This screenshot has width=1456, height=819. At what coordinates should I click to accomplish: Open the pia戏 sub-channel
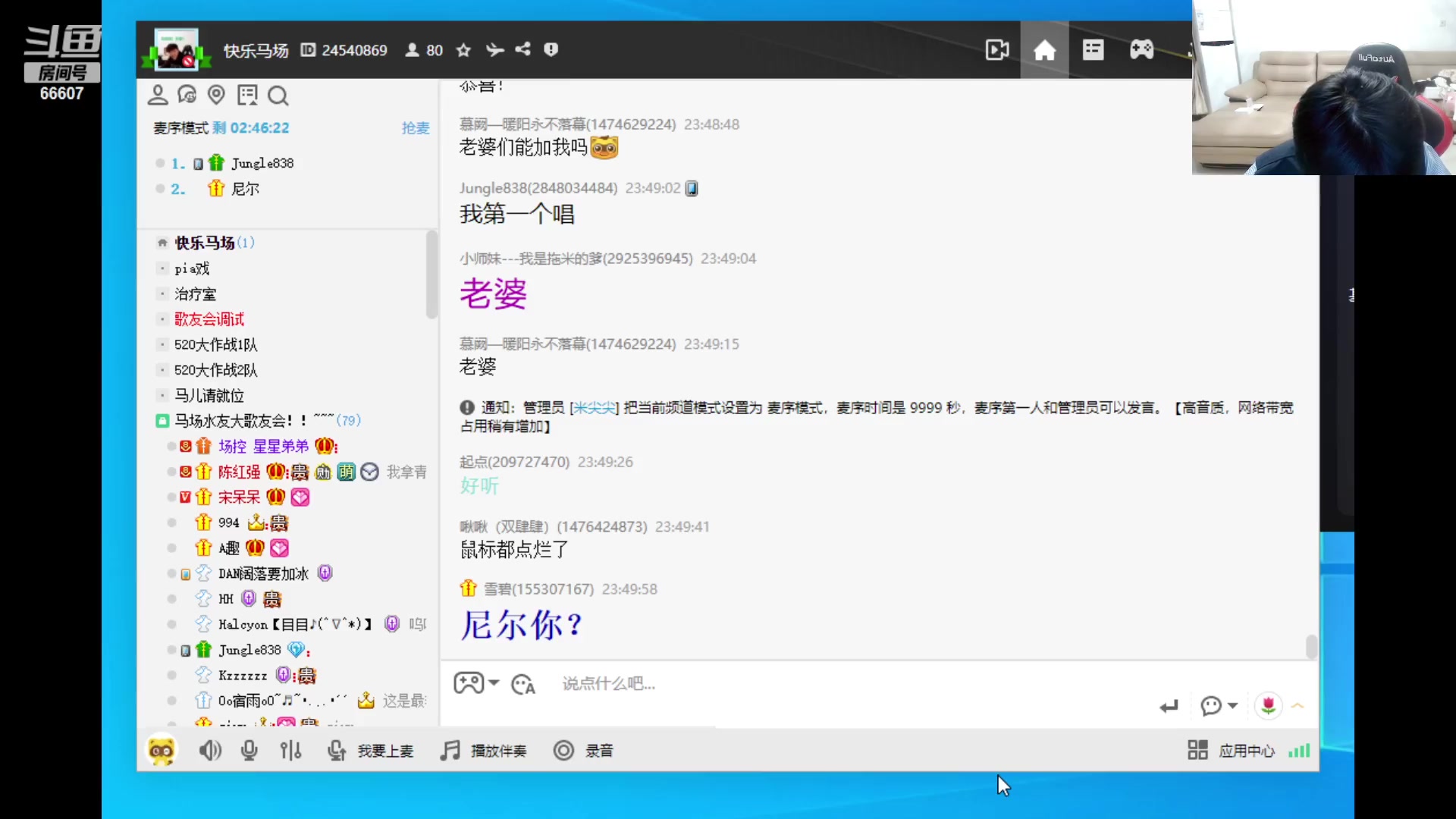pyautogui.click(x=192, y=268)
